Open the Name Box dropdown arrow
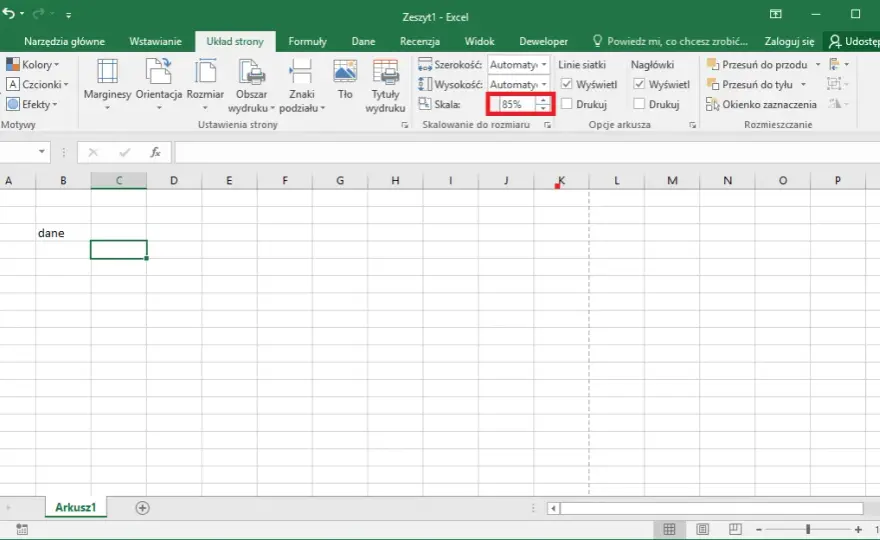The height and width of the screenshot is (540, 880). pos(42,152)
